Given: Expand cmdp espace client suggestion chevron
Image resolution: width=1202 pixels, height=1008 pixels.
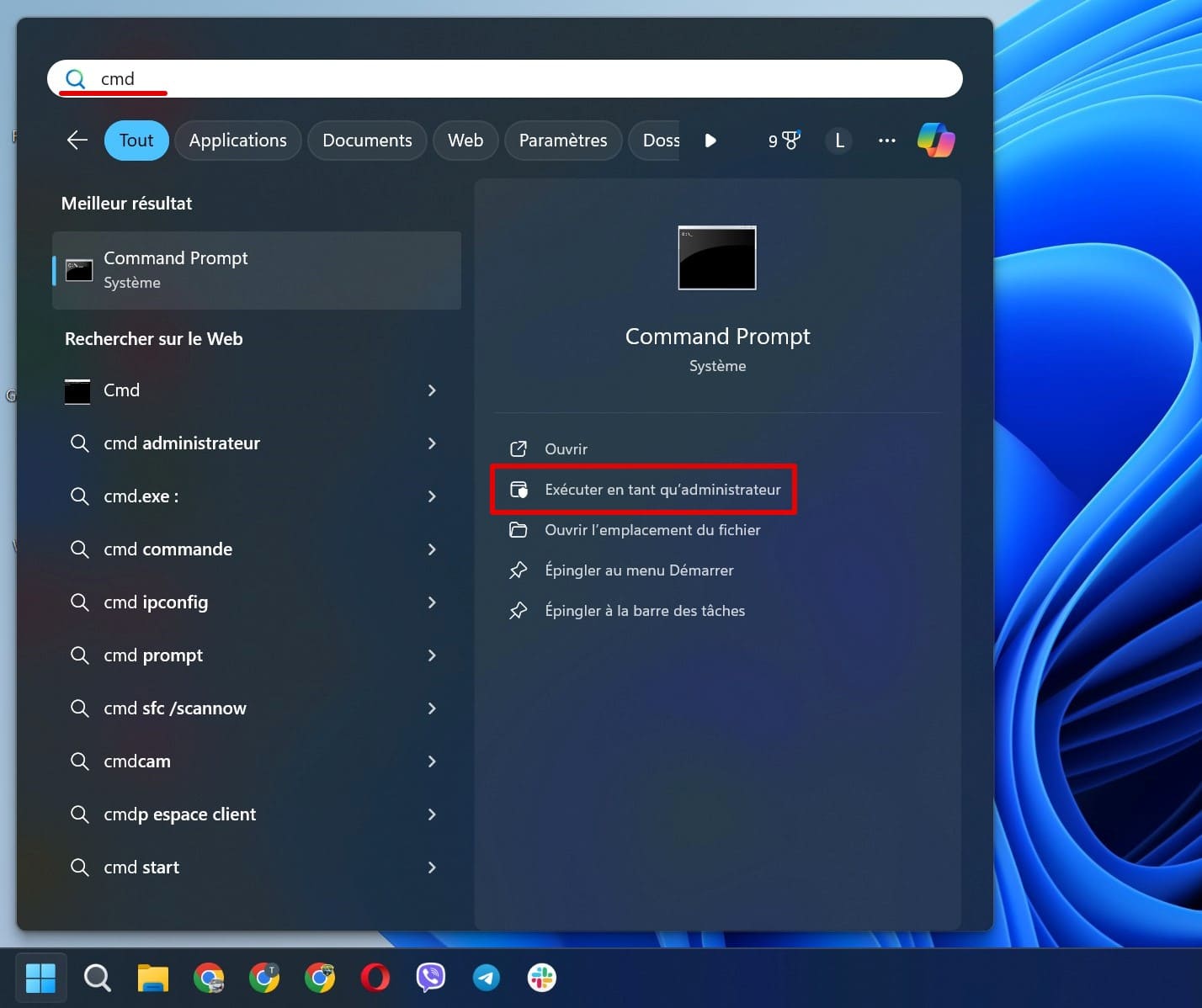Looking at the screenshot, I should pyautogui.click(x=432, y=814).
